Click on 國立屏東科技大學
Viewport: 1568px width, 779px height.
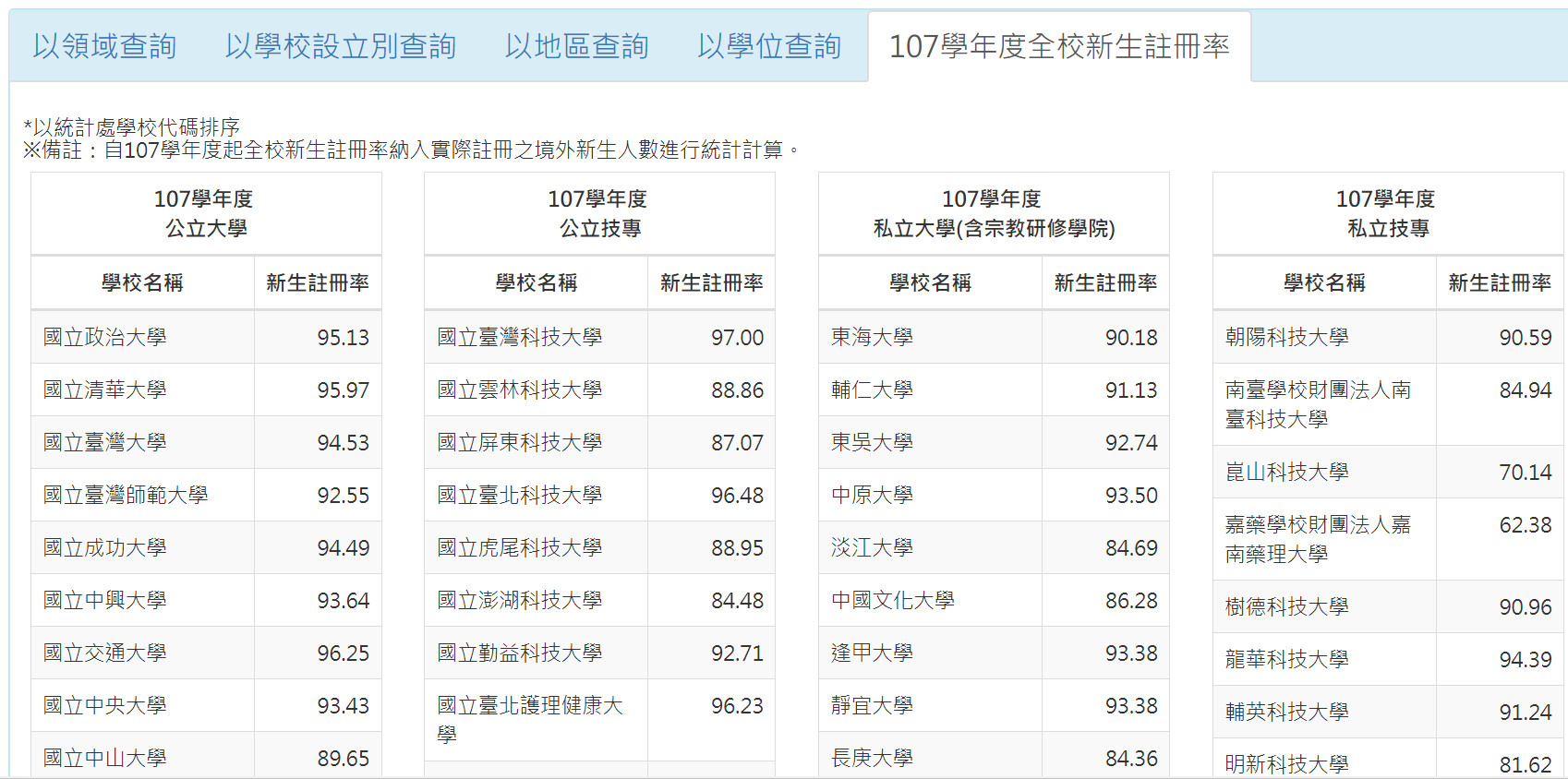click(x=520, y=442)
